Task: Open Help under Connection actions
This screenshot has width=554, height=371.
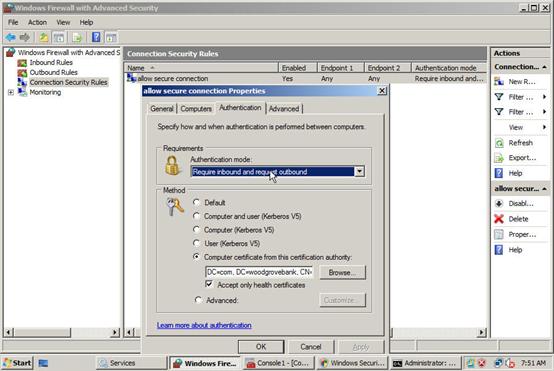Action: 515,173
